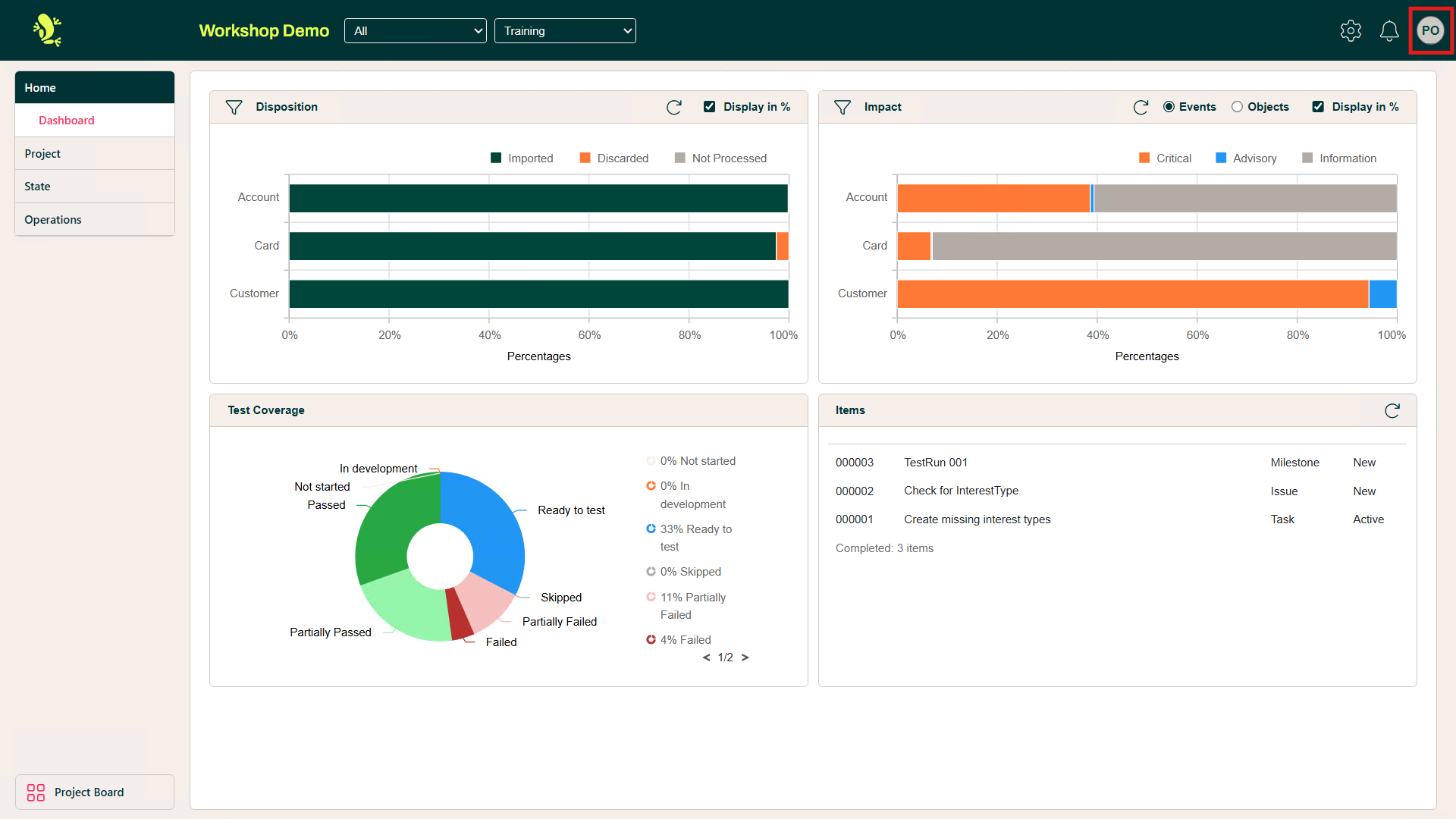Refresh the Items panel
The image size is (1456, 819).
[1392, 410]
